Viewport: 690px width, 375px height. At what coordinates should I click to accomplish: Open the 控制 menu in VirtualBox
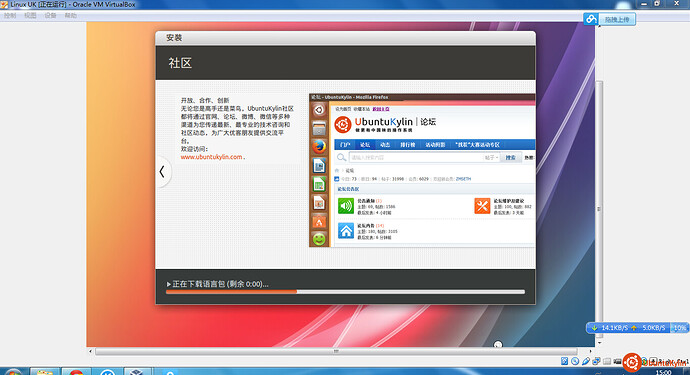click(x=10, y=15)
